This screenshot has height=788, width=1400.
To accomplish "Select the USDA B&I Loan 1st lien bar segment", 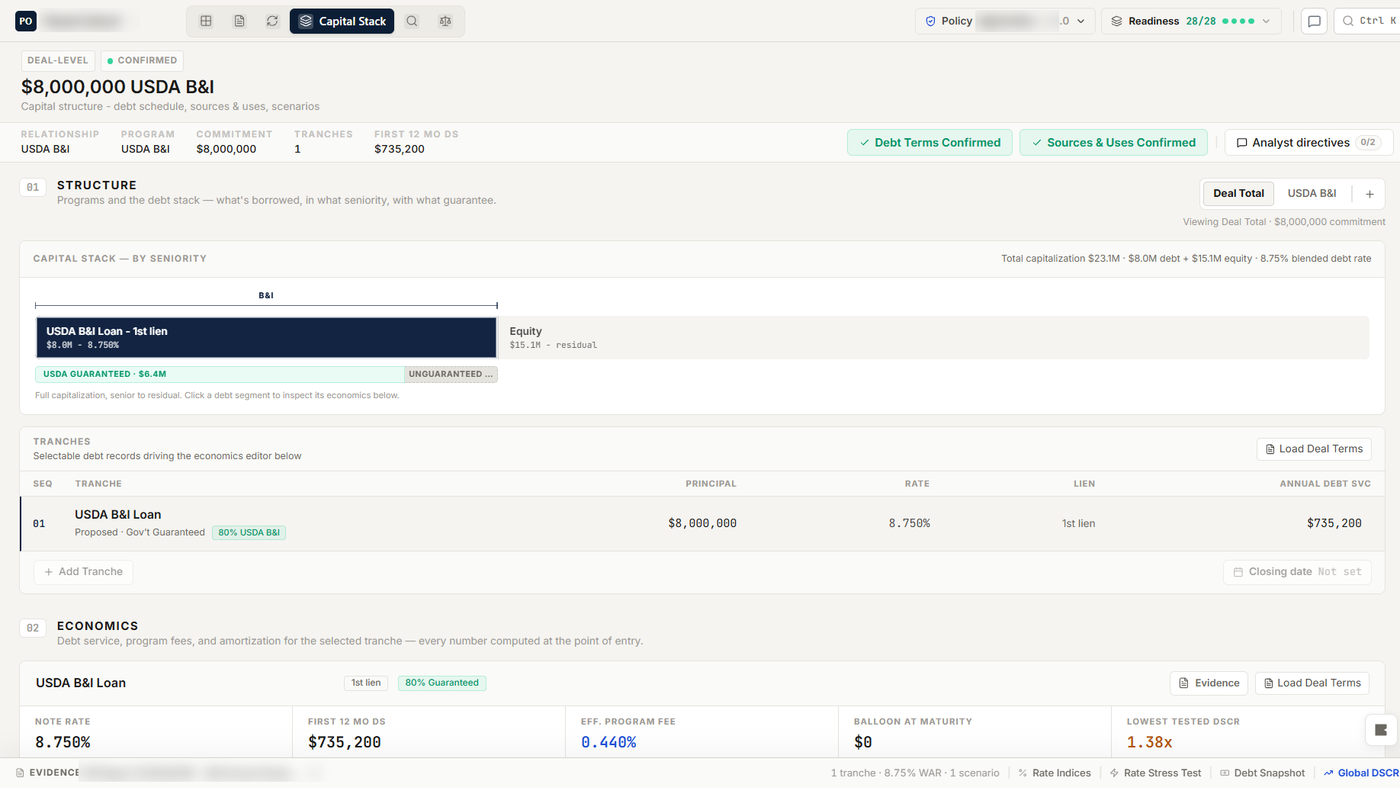I will point(266,338).
